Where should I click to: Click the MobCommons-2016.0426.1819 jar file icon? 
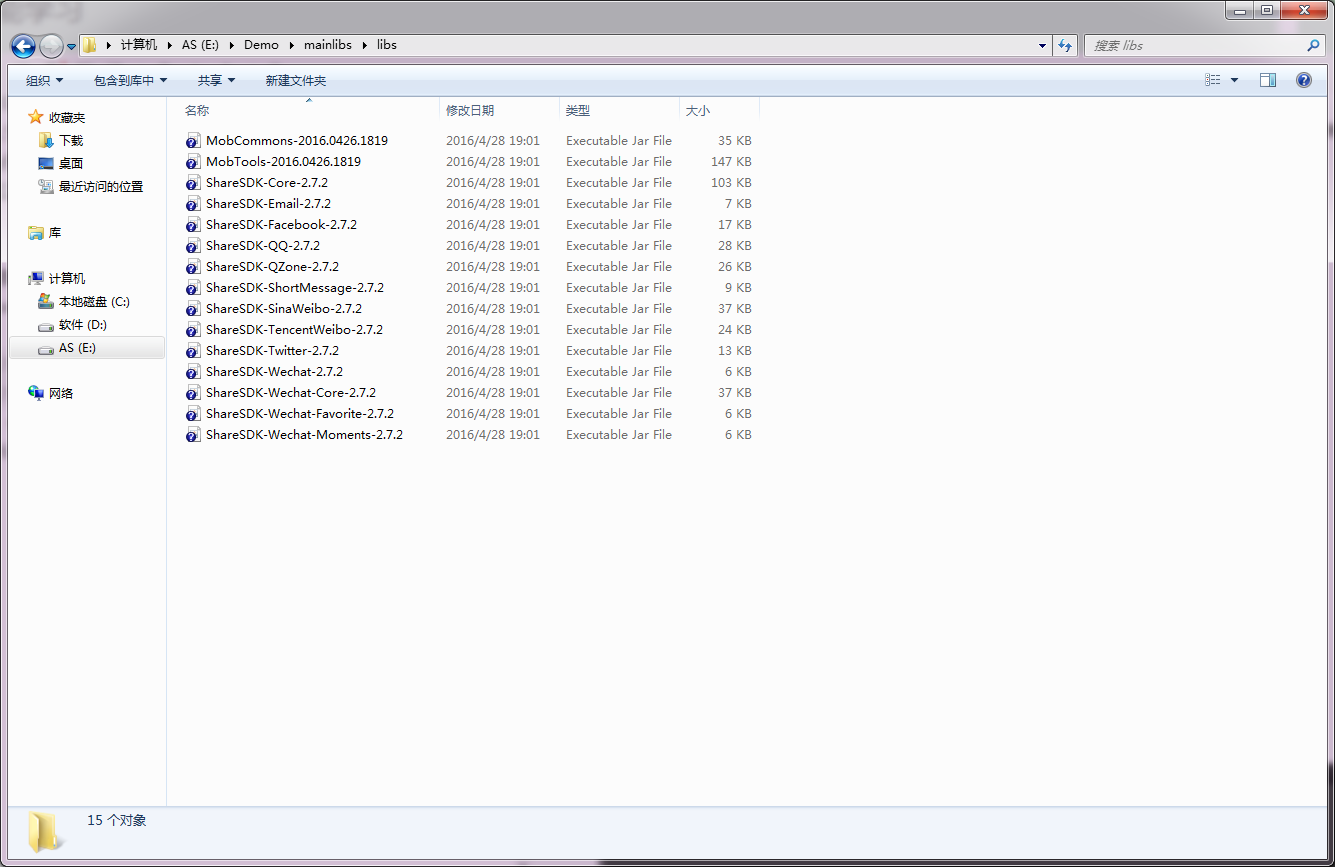[x=193, y=141]
